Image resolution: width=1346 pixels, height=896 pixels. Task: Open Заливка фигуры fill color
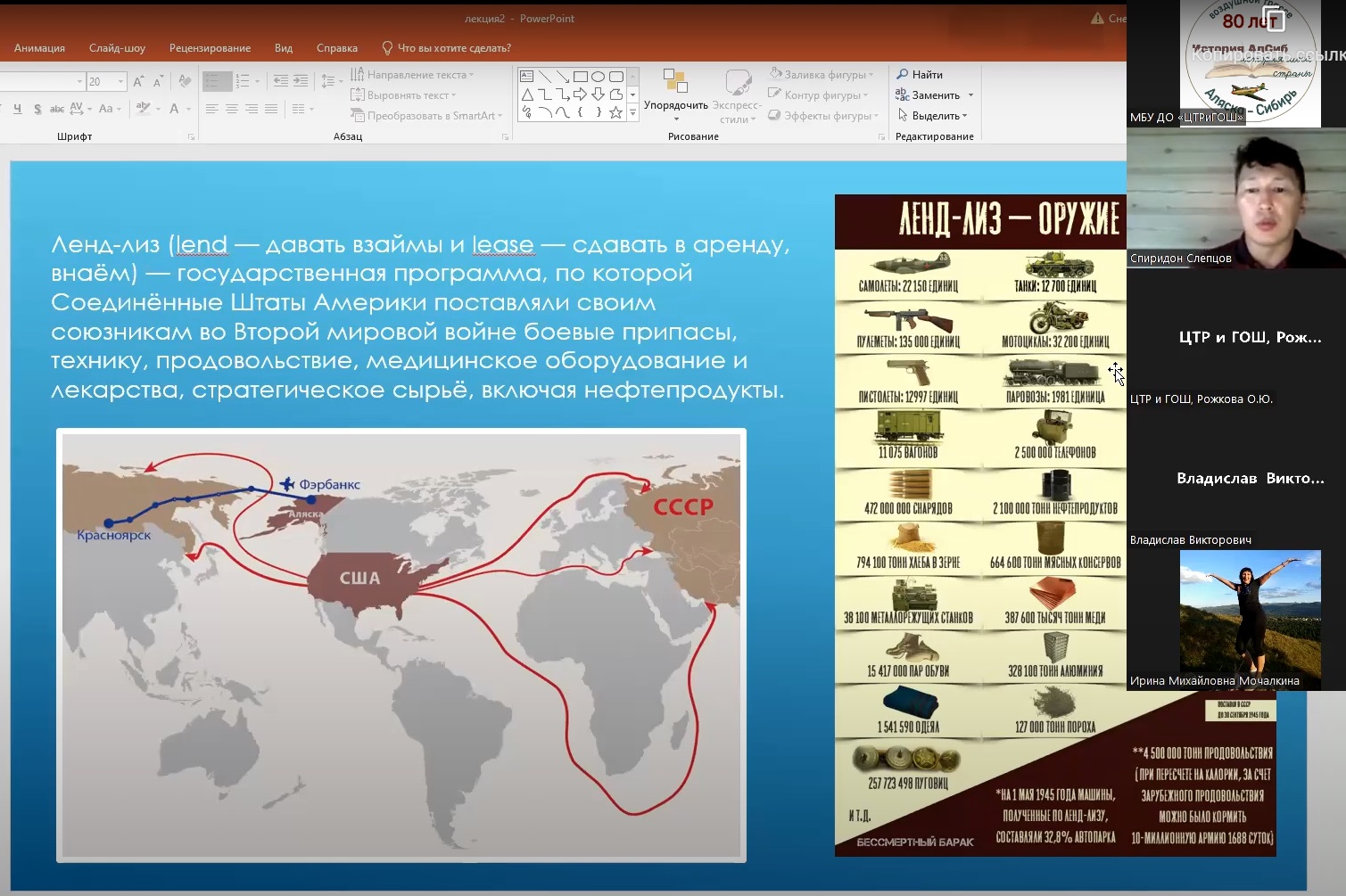822,75
